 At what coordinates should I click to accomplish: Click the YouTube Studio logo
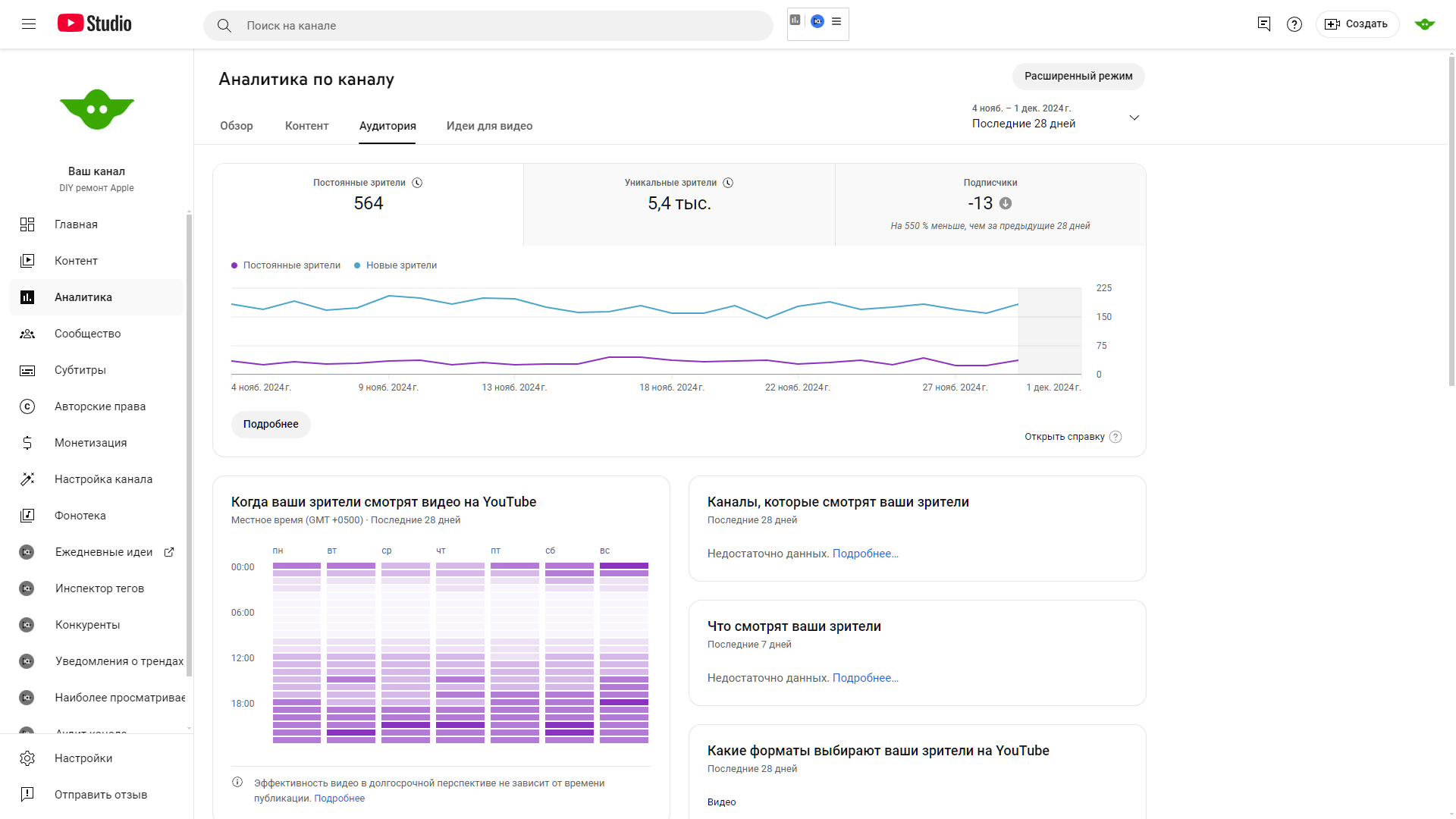(x=95, y=24)
